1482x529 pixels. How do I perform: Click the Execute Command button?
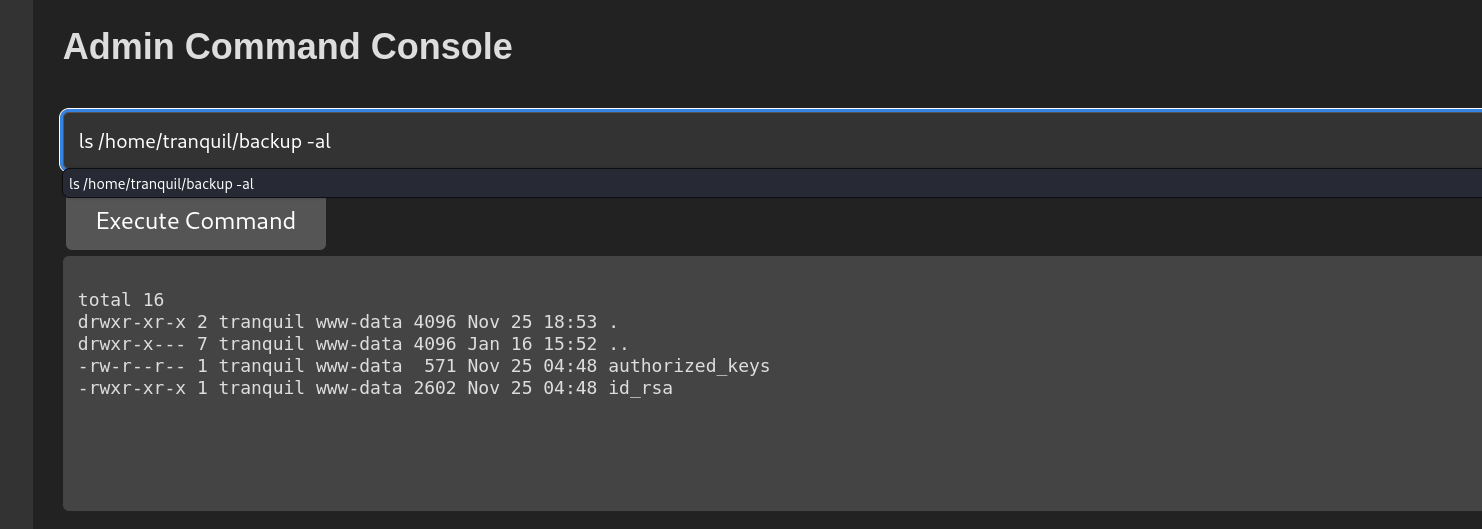[x=196, y=222]
